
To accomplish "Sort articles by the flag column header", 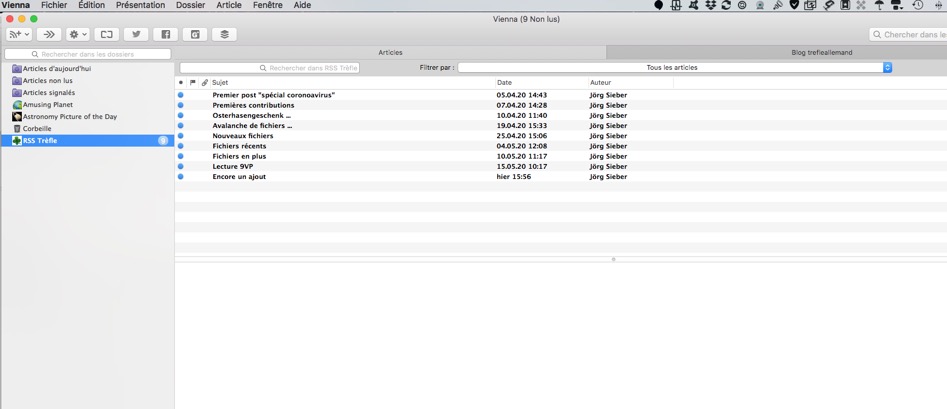I will click(193, 83).
